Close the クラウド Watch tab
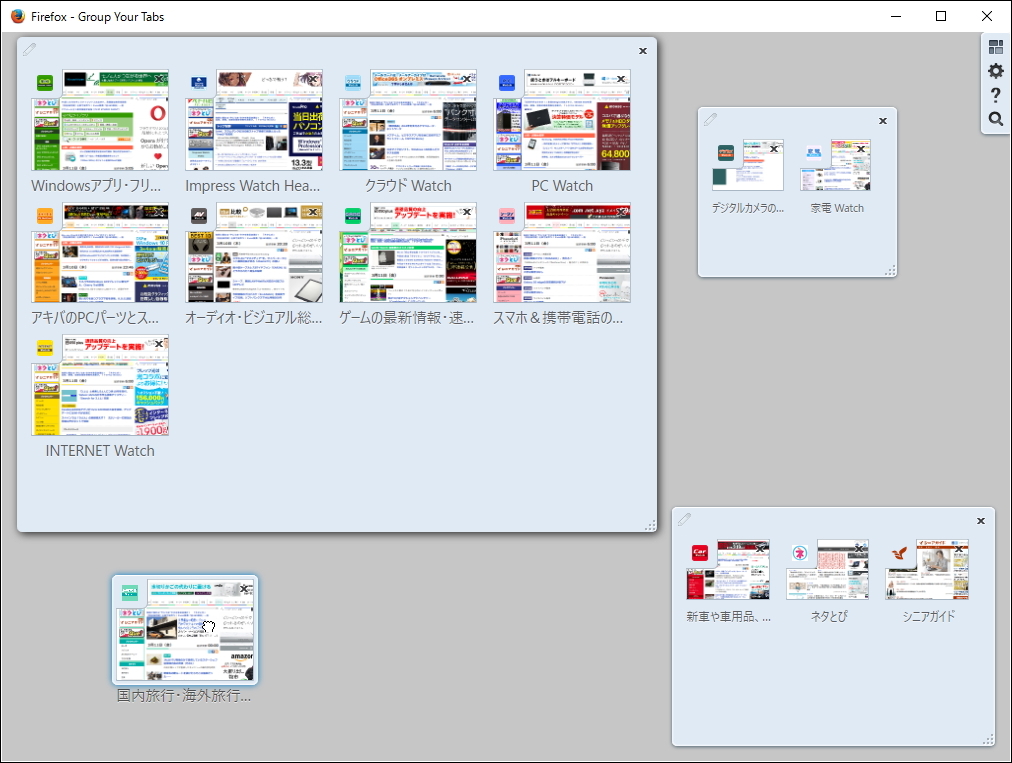Viewport: 1012px width, 763px height. coord(467,79)
